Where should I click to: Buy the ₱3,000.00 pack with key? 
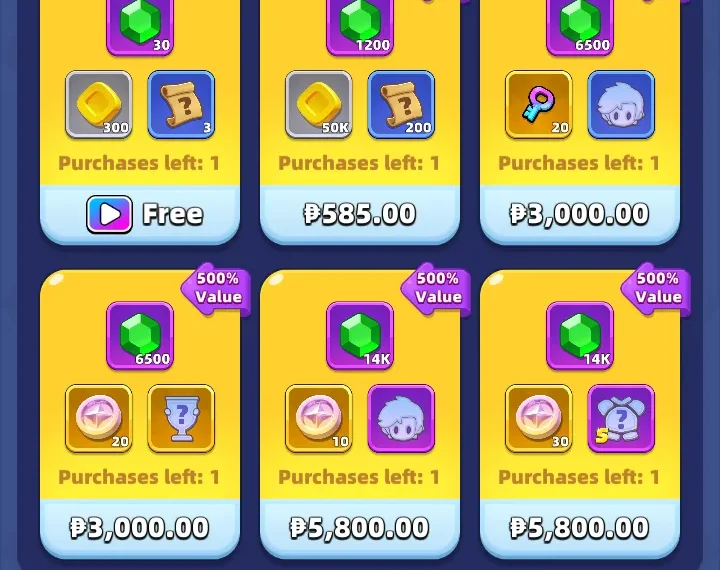[579, 214]
